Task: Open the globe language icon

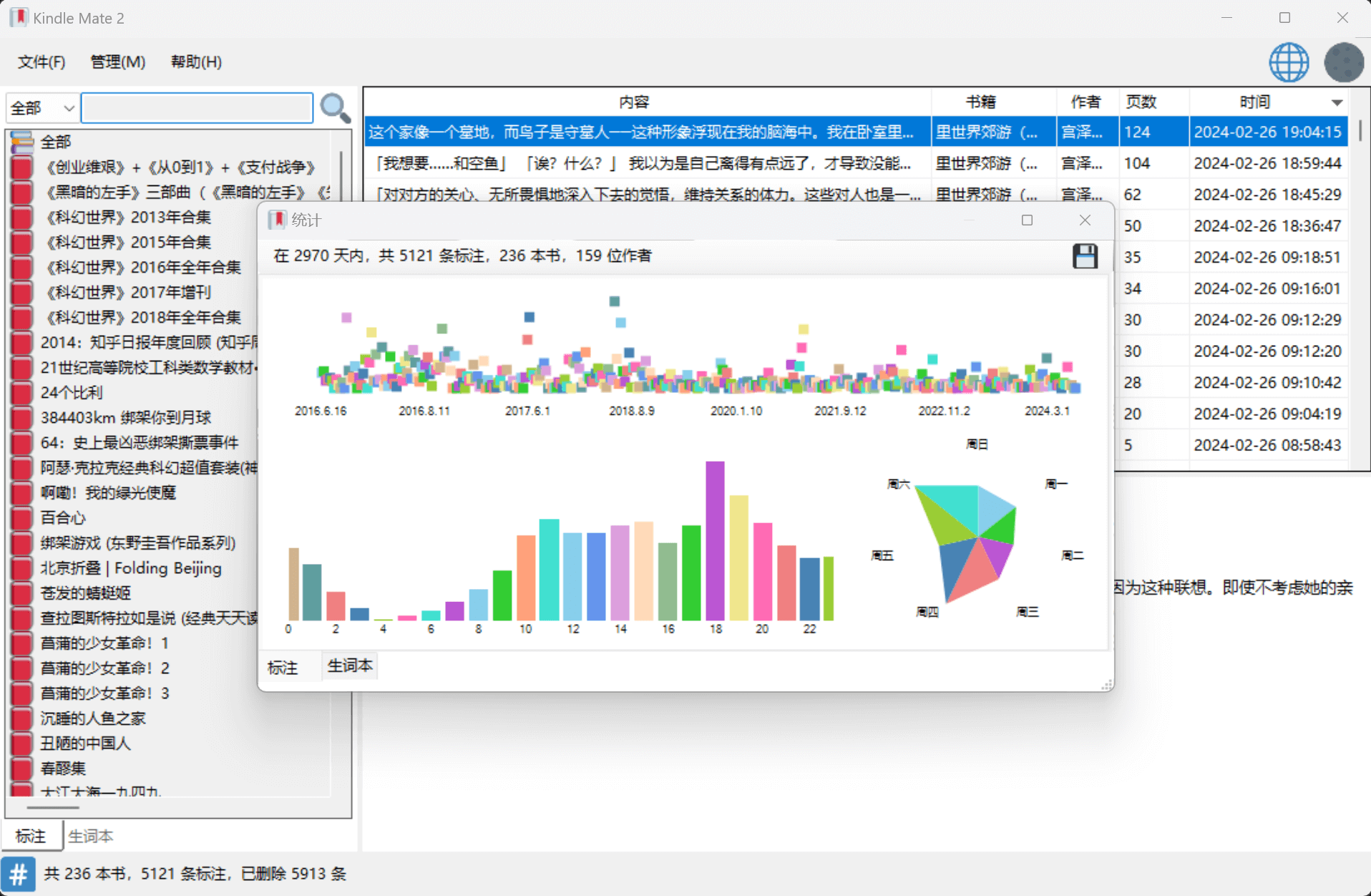Action: point(1289,62)
